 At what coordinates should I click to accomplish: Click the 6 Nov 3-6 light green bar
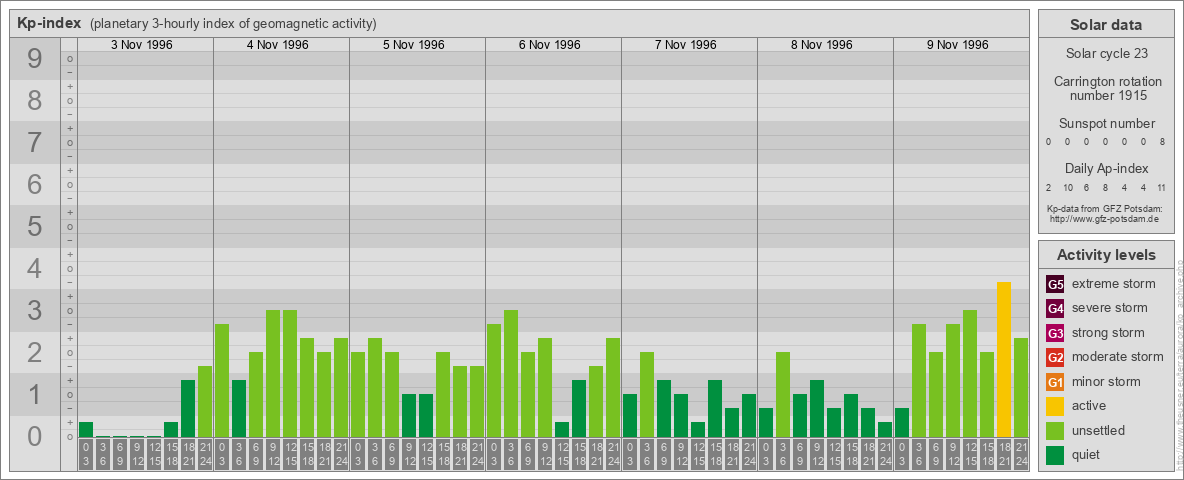tap(511, 374)
